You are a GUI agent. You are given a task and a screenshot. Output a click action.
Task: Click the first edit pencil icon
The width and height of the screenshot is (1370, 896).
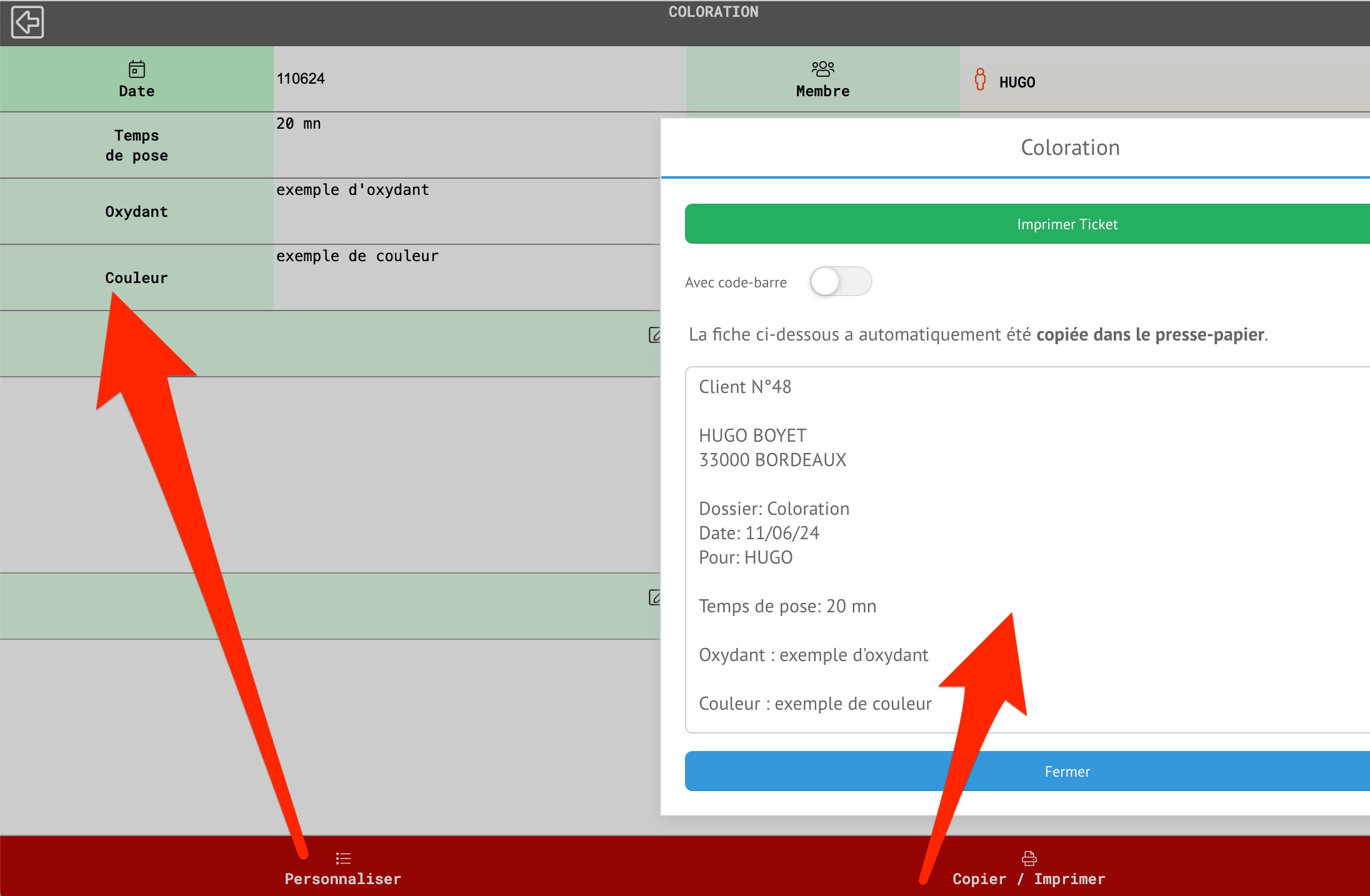coord(654,336)
